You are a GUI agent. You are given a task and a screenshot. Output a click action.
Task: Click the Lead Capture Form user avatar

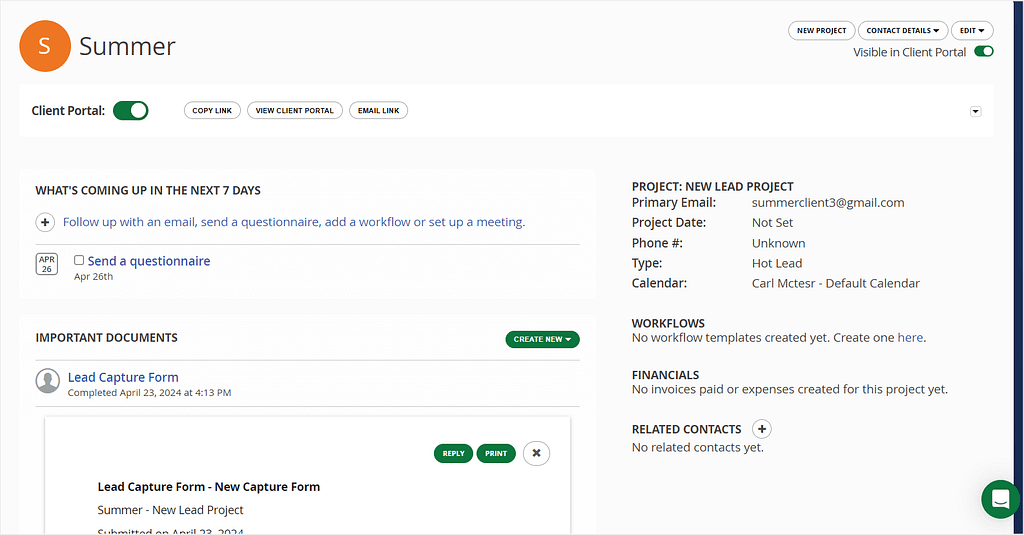47,381
